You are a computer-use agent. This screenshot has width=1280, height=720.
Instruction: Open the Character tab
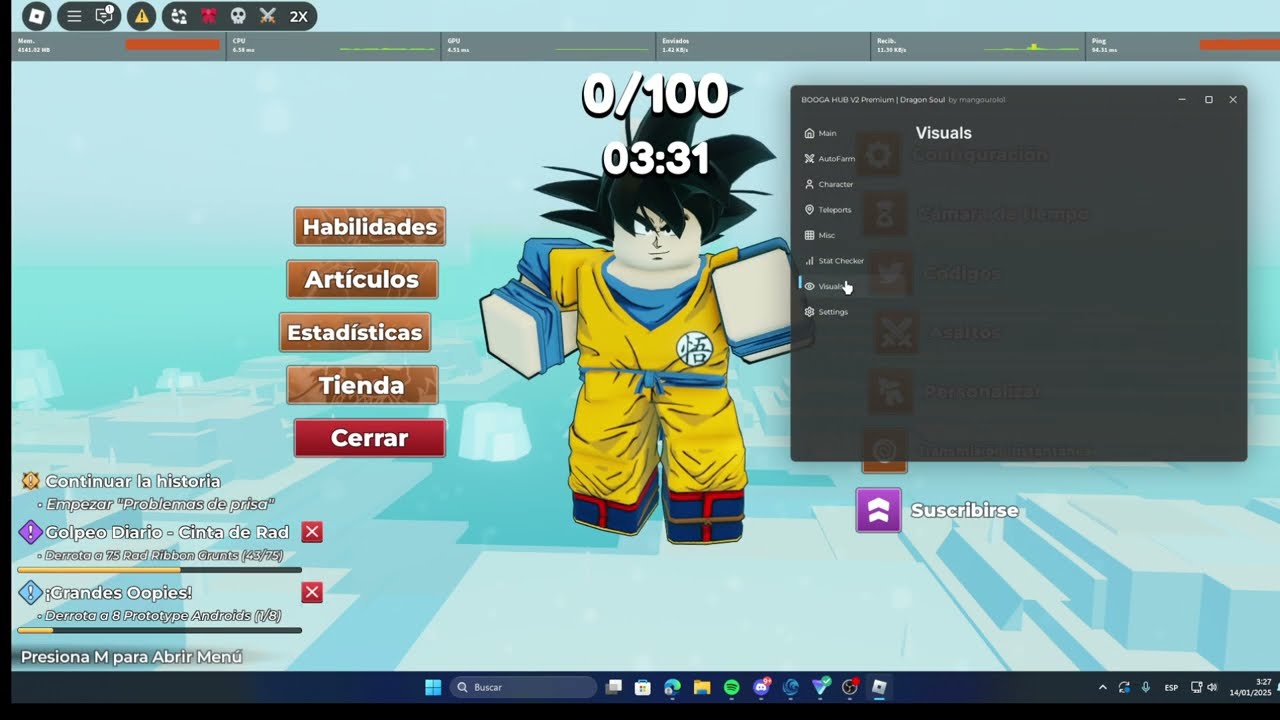829,184
